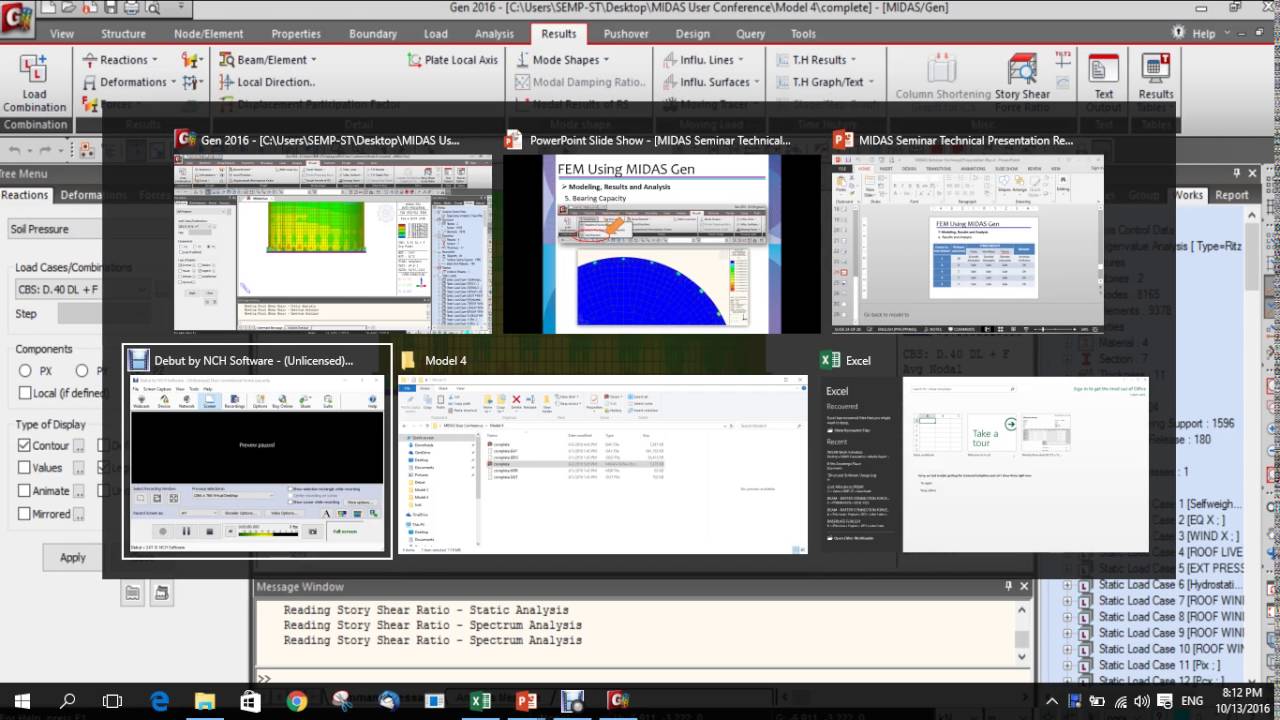
Task: Expand the Influ. Lines dropdown arrow
Action: (x=742, y=60)
